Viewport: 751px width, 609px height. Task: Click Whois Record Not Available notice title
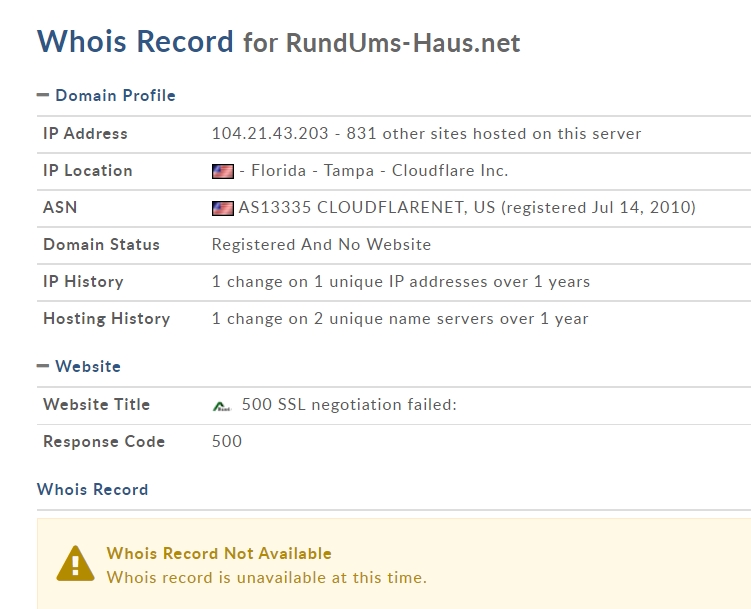point(219,553)
